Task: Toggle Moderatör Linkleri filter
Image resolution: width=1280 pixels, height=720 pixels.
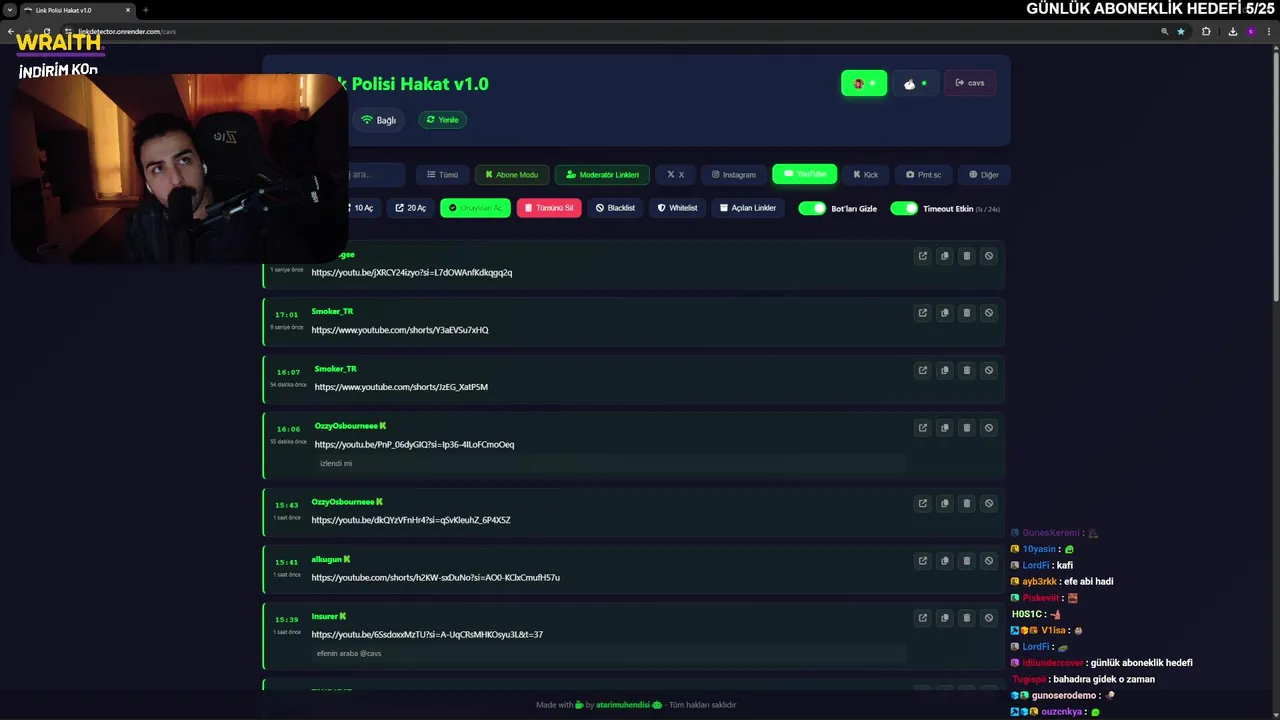Action: (x=602, y=175)
